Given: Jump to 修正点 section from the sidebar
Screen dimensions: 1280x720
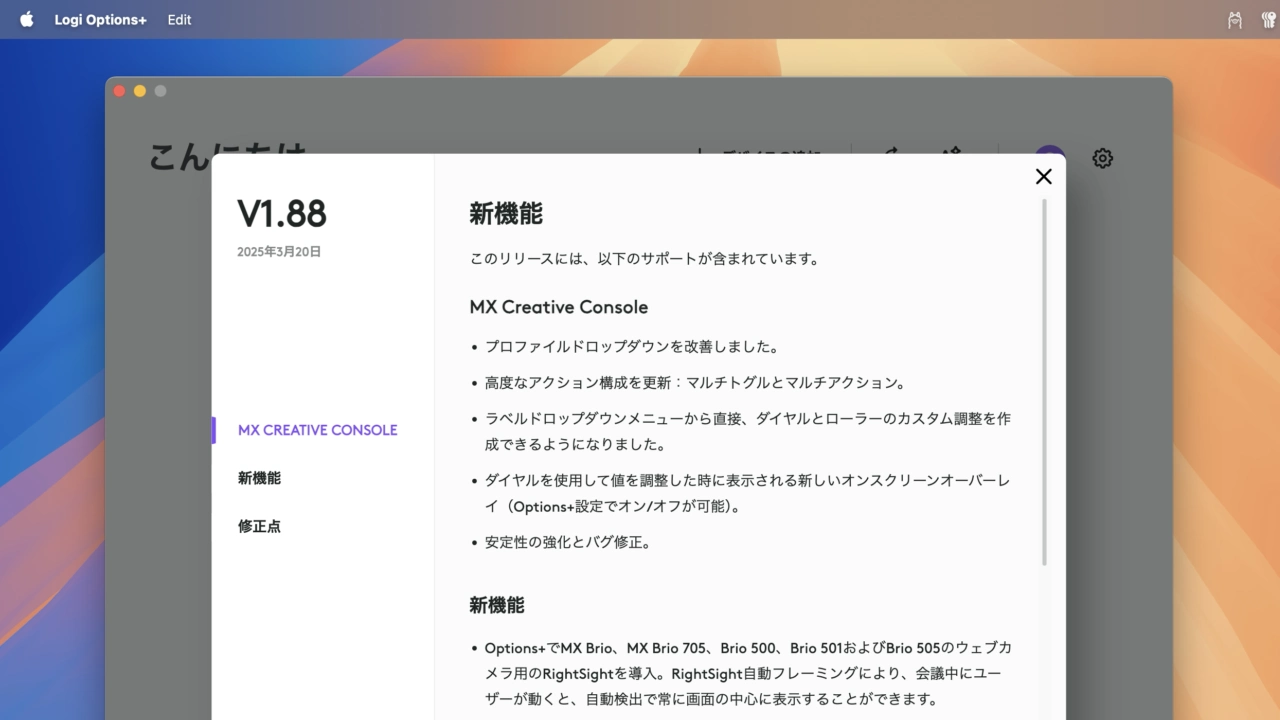Looking at the screenshot, I should tap(259, 526).
